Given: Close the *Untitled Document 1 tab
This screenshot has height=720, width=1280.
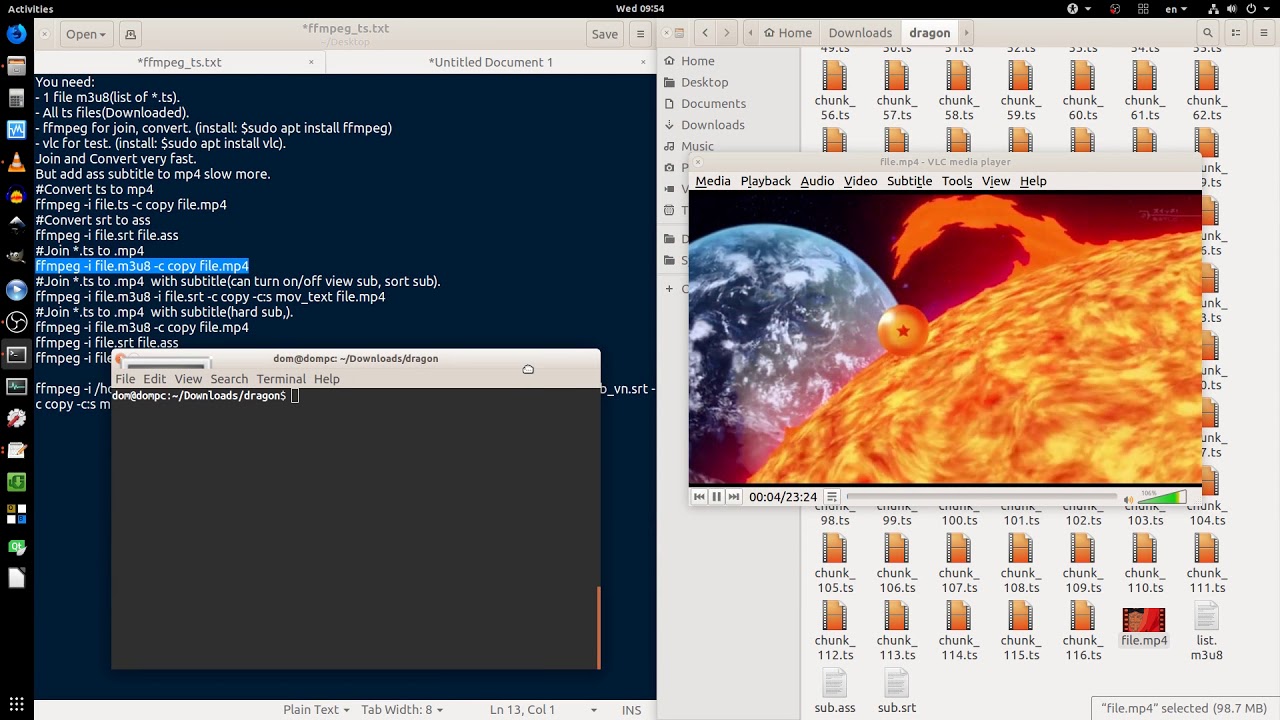Looking at the screenshot, I should click(643, 62).
